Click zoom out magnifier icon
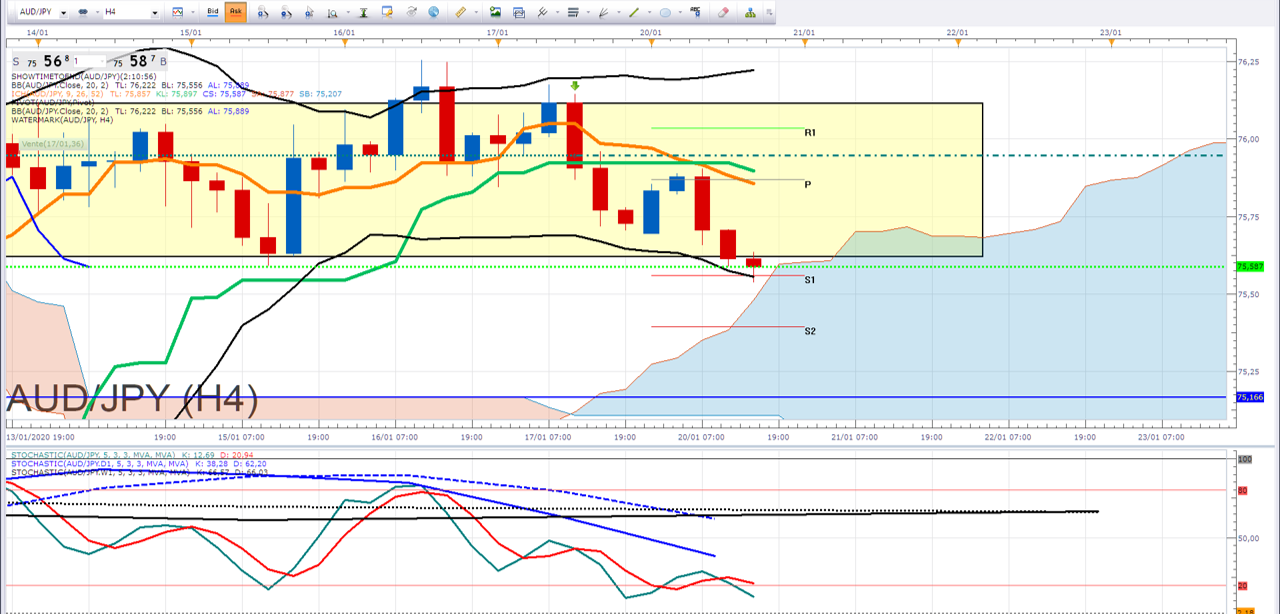This screenshot has width=1280, height=614. pos(286,12)
